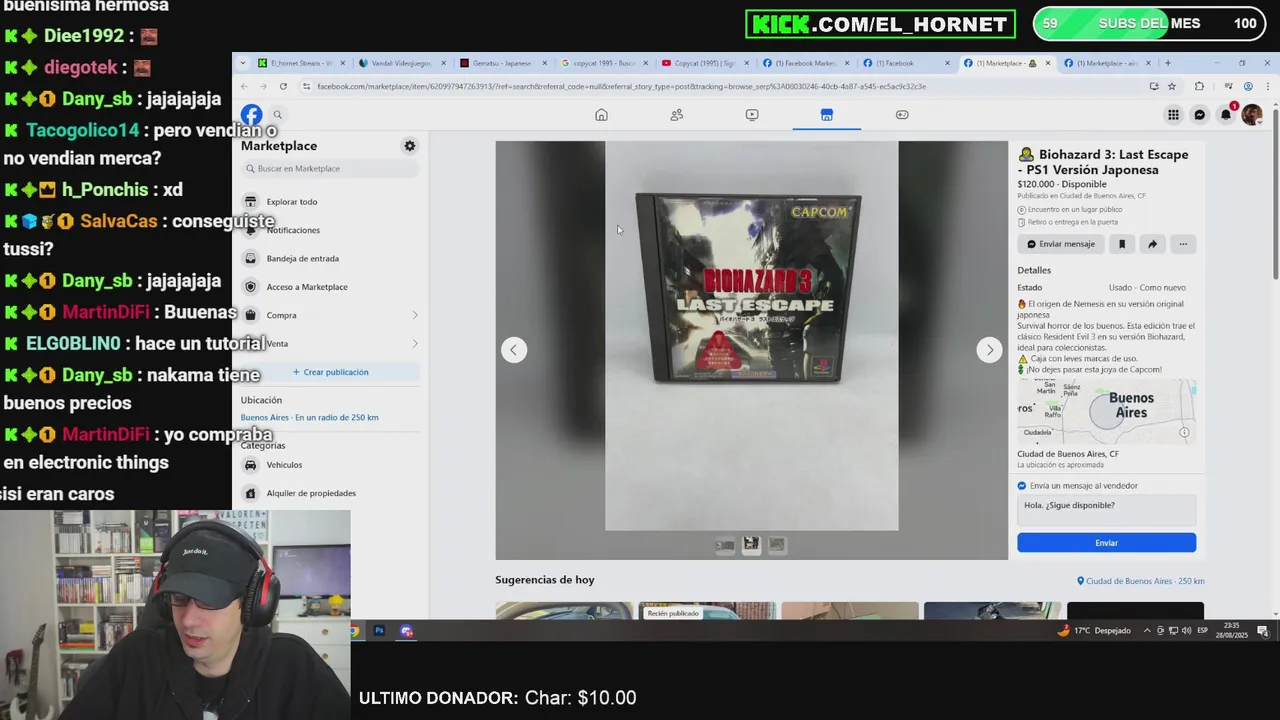Go to the Facebook logo home
The width and height of the screenshot is (1280, 720).
[x=251, y=115]
